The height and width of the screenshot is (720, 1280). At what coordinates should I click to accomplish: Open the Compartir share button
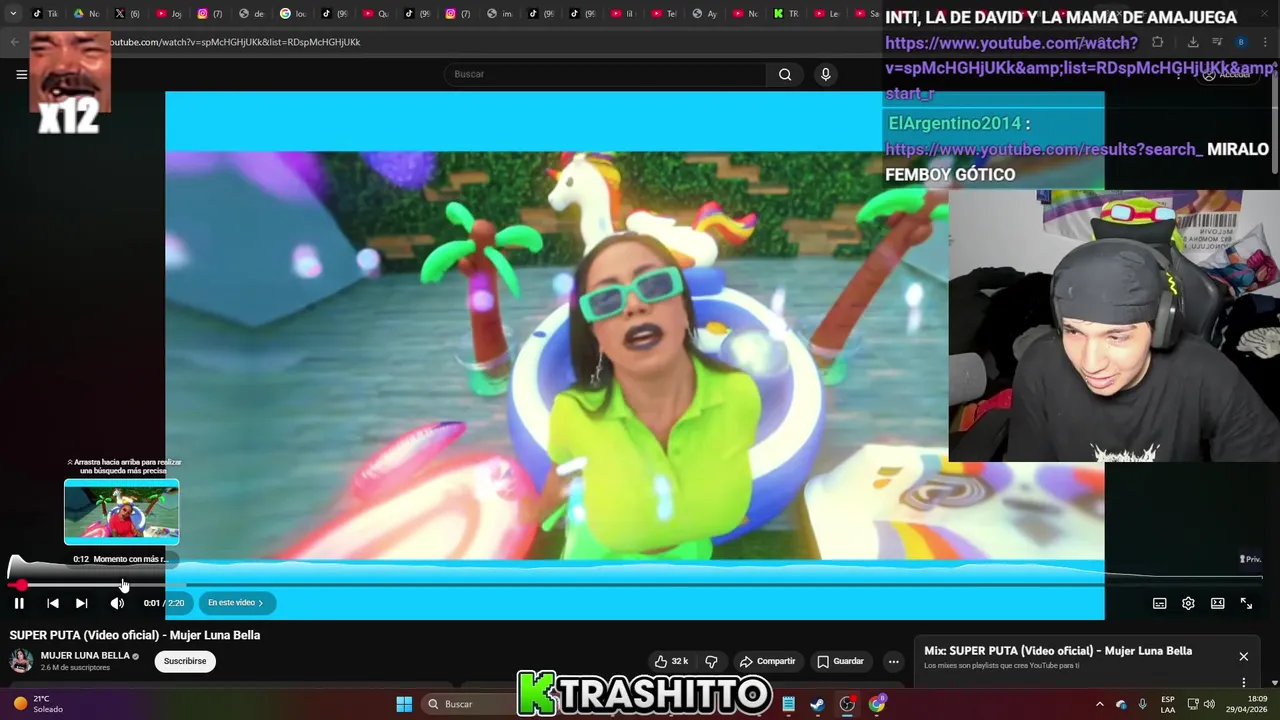tap(767, 661)
